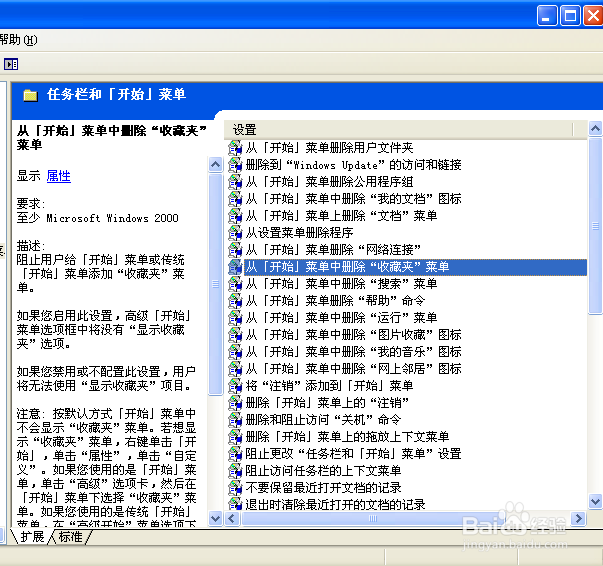Viewport: 603px width, 566px height.
Task: Switch to the 扩展 tab
Action: [x=32, y=536]
